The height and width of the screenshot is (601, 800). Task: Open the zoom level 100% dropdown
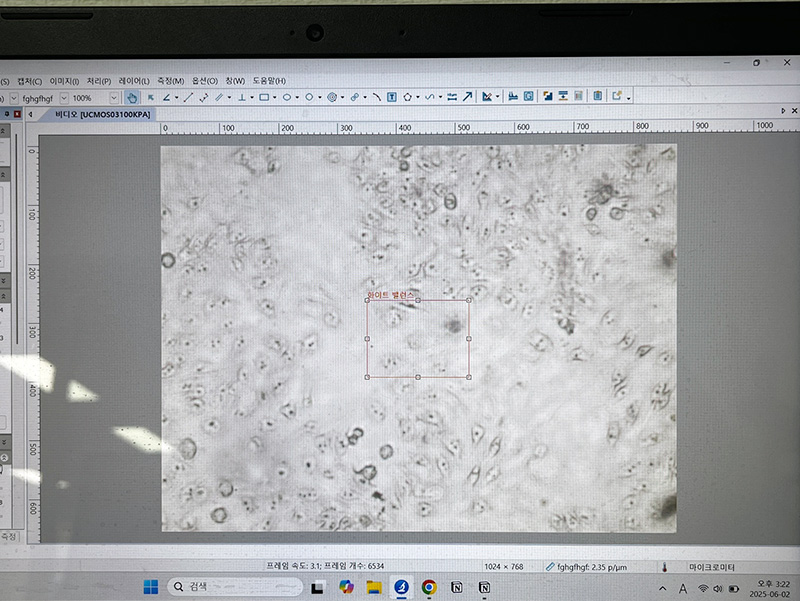tap(113, 98)
